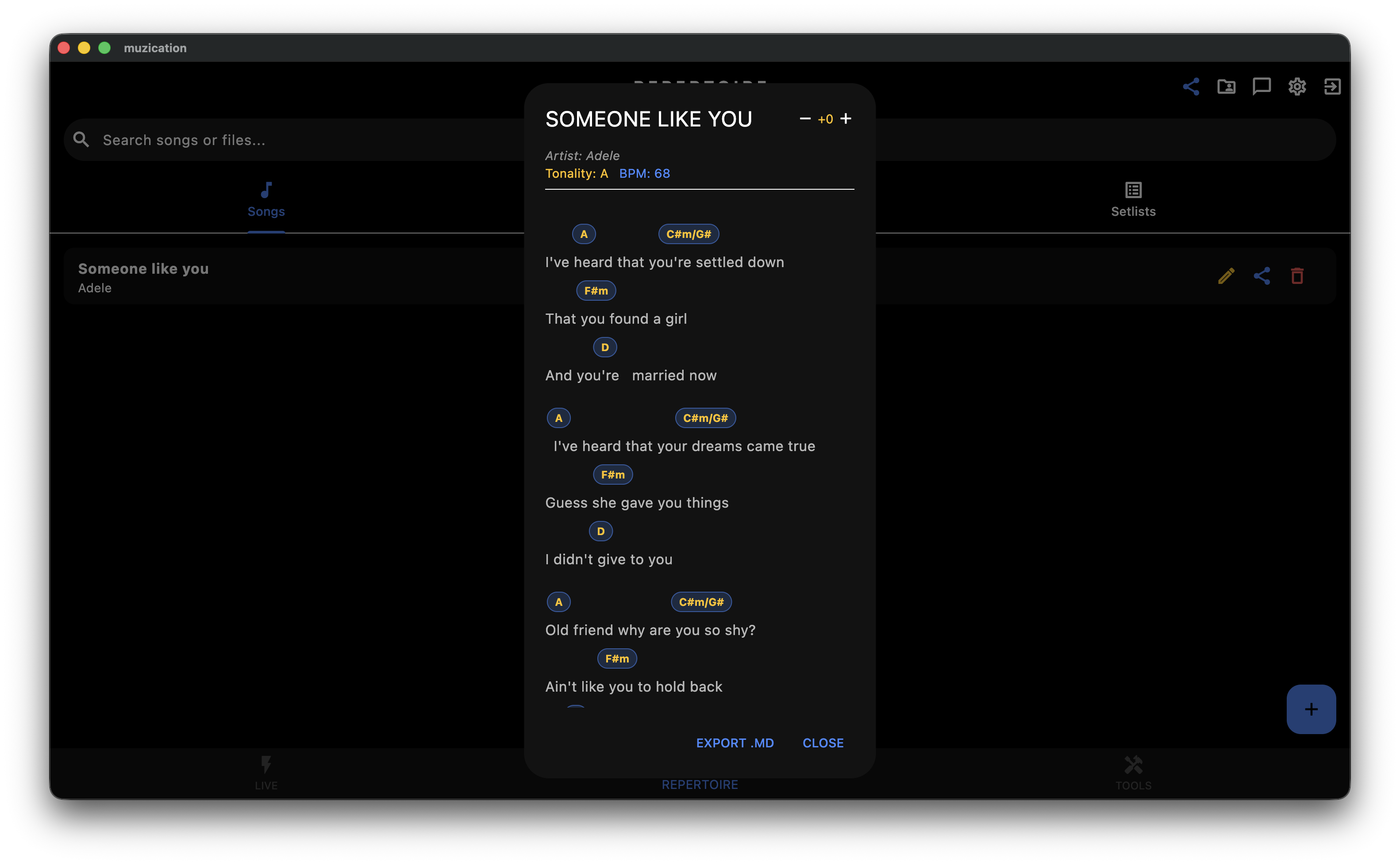Viewport: 1400px width, 865px height.
Task: Click the logout exit icon
Action: tap(1332, 86)
